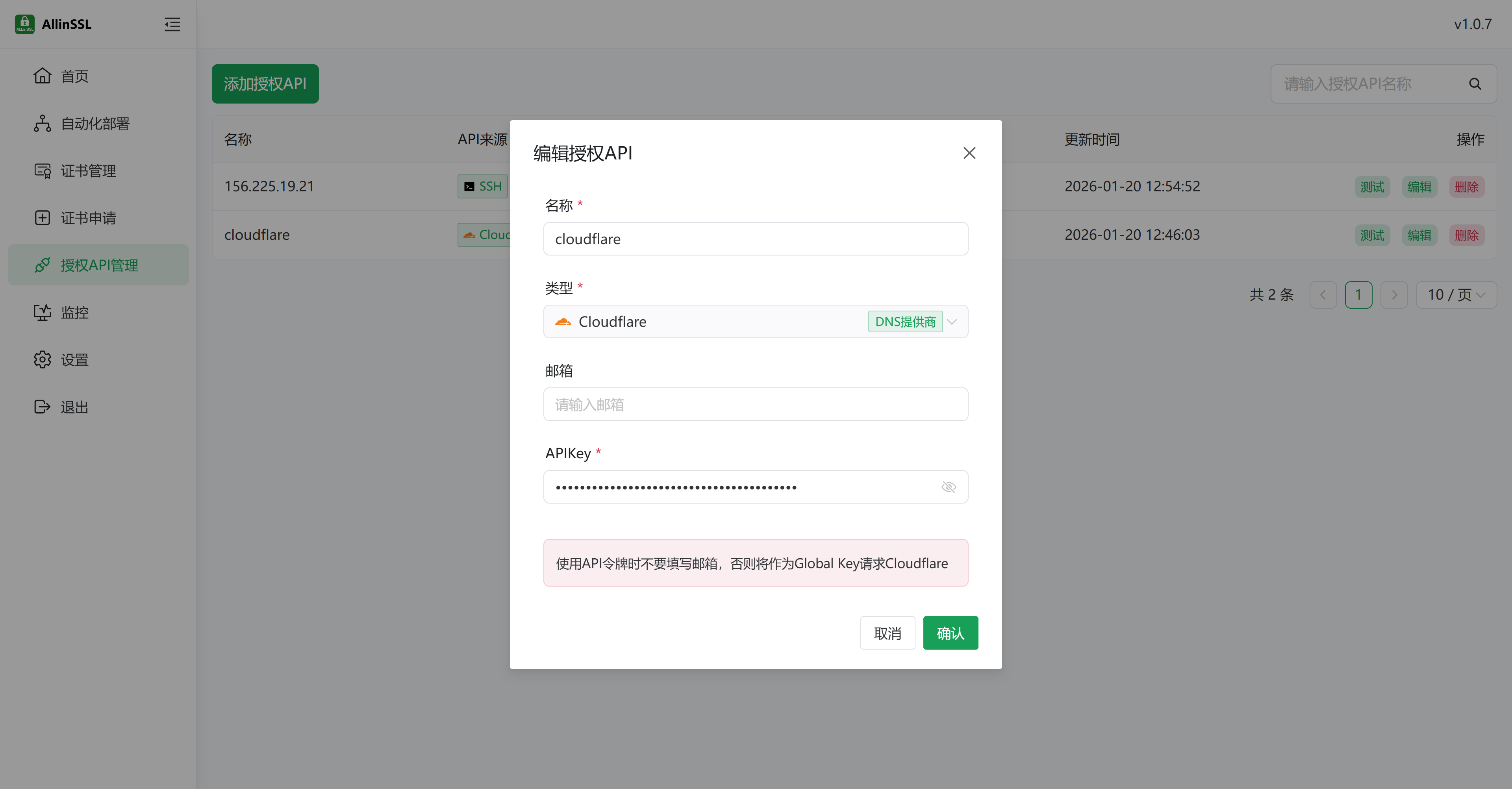1512x789 pixels.
Task: Select page 1 in pagination
Action: pyautogui.click(x=1358, y=295)
